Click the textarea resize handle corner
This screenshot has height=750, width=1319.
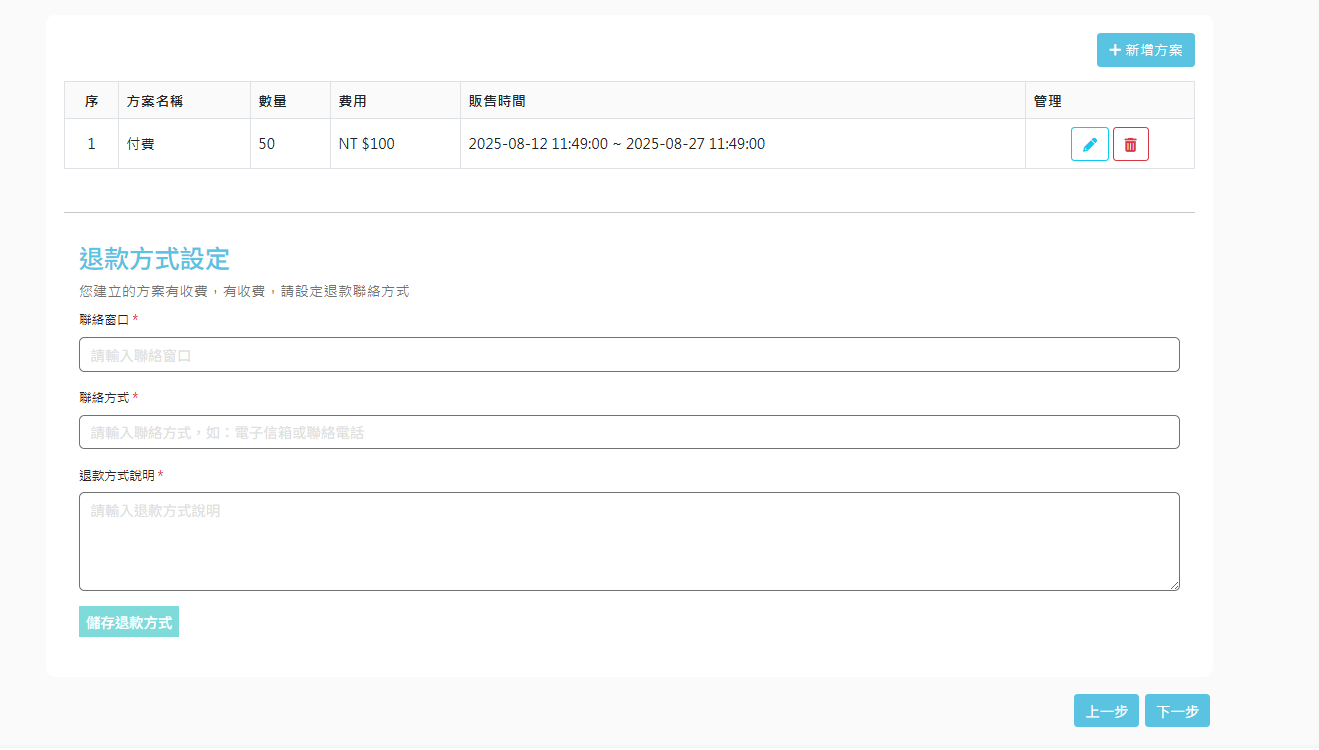pyautogui.click(x=1173, y=584)
